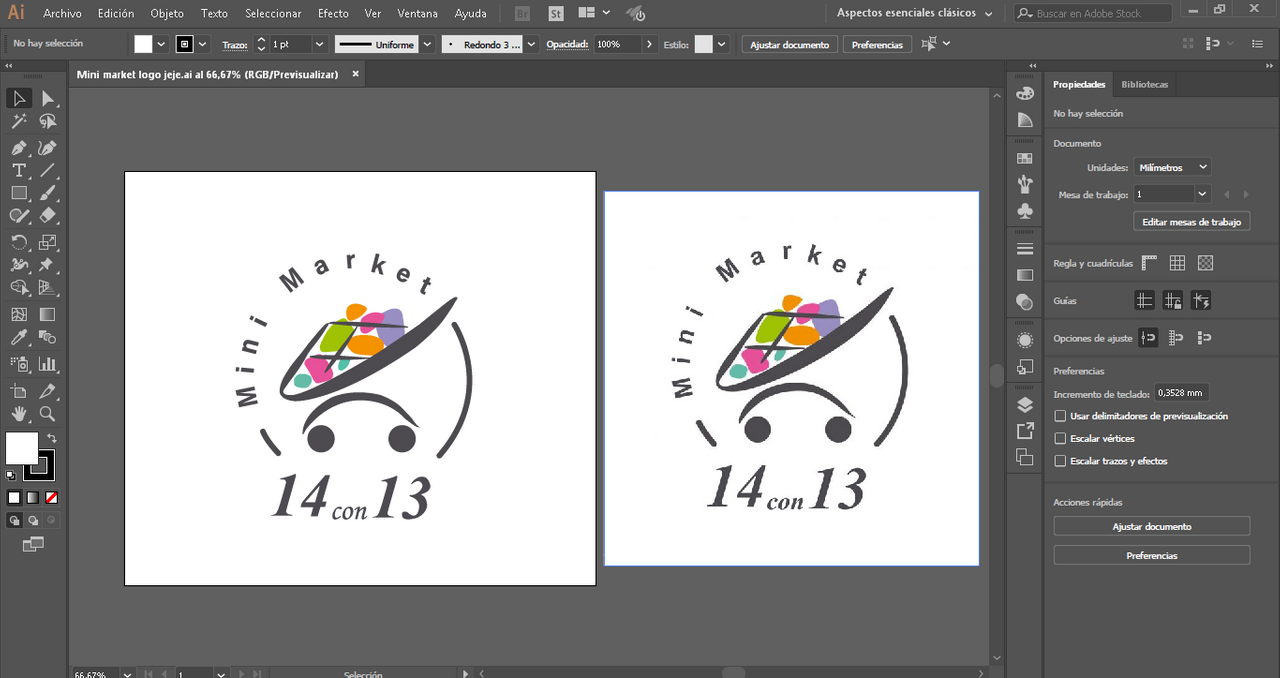This screenshot has height=678, width=1280.
Task: Expand the Mesa de trabajo dropdown
Action: tap(1202, 194)
